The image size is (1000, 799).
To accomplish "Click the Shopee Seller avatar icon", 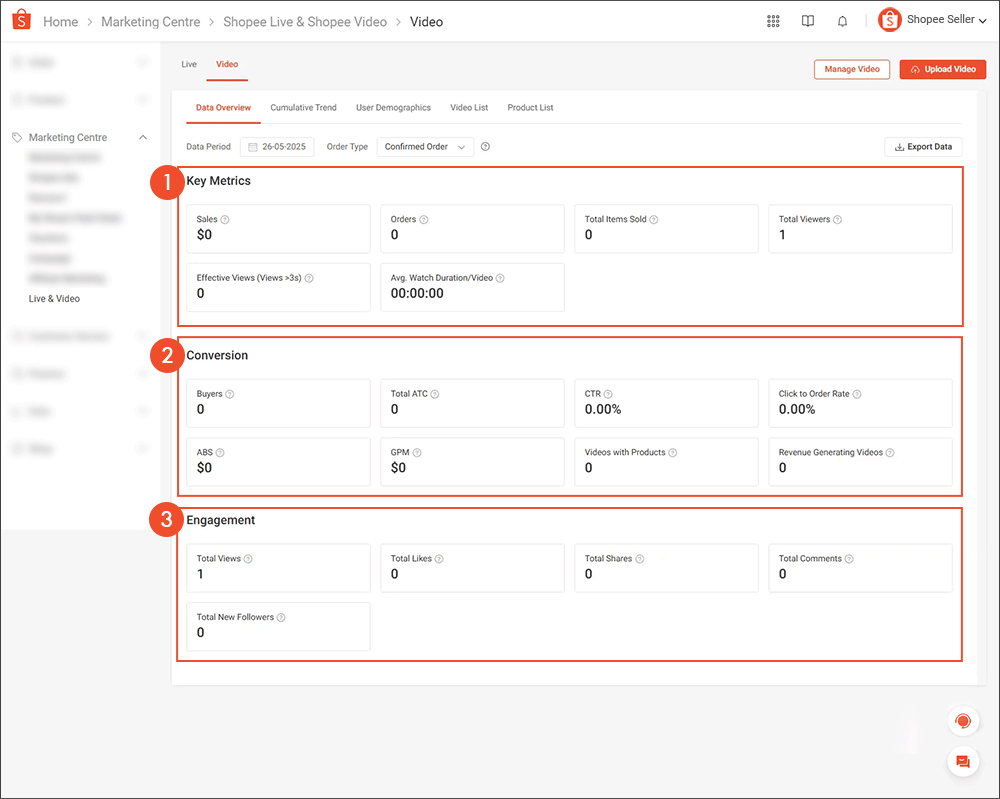I will (x=889, y=20).
